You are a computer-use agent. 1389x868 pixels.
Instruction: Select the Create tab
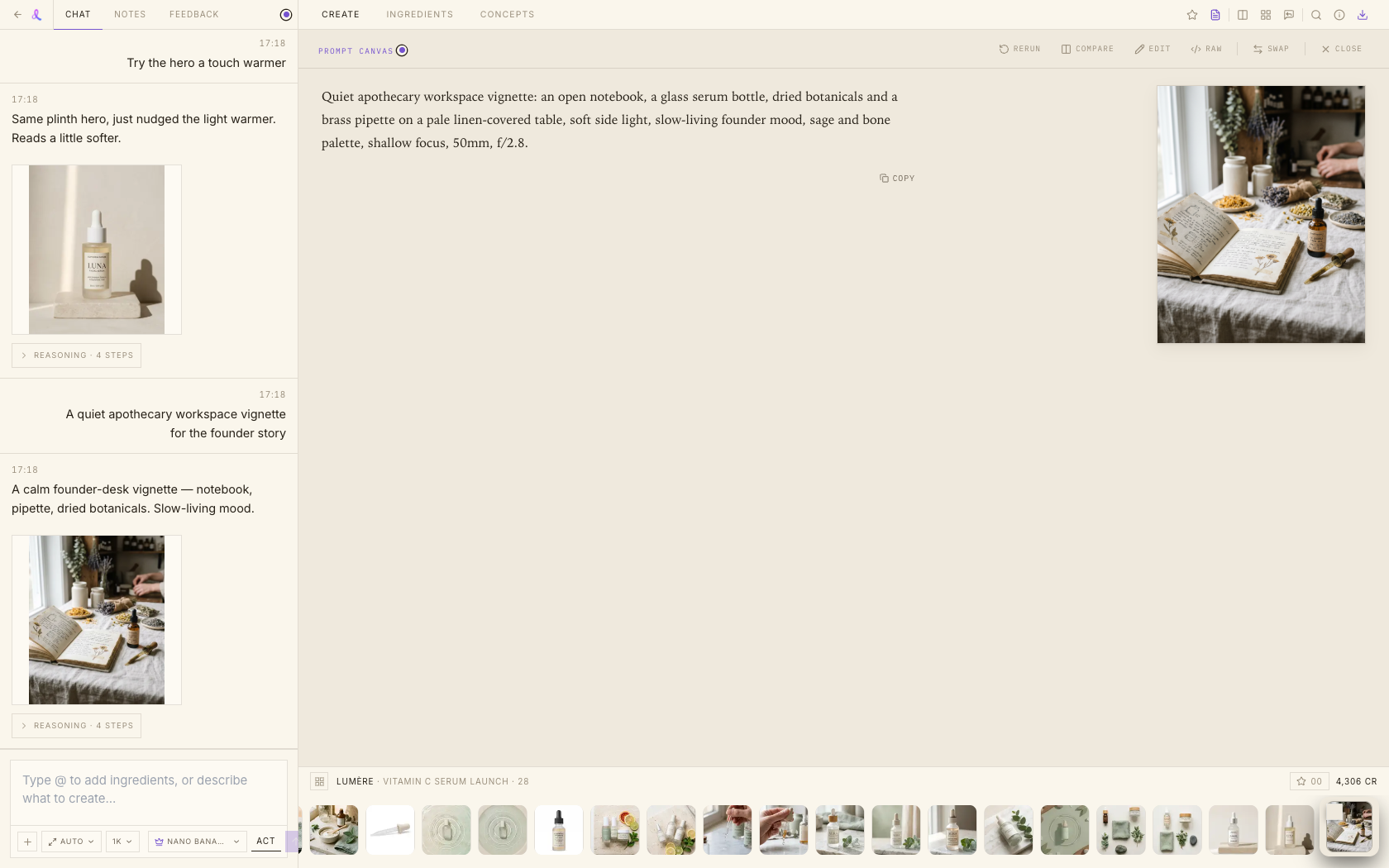341,15
